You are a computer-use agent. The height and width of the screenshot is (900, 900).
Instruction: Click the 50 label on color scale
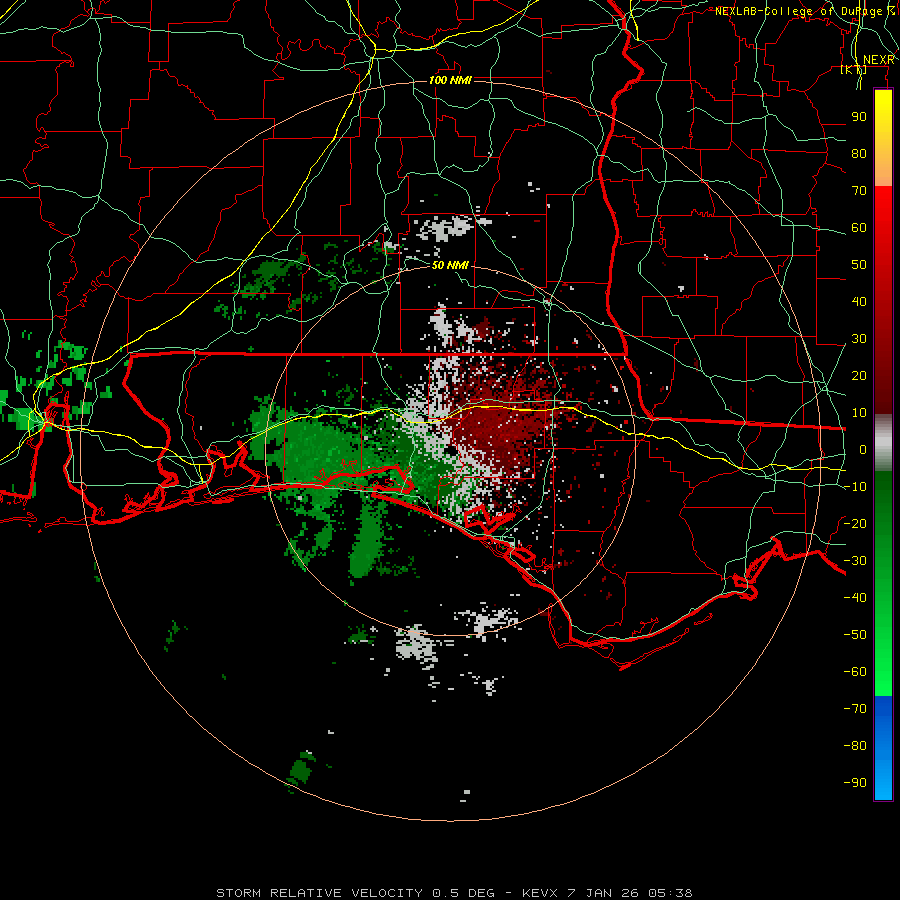tap(859, 265)
